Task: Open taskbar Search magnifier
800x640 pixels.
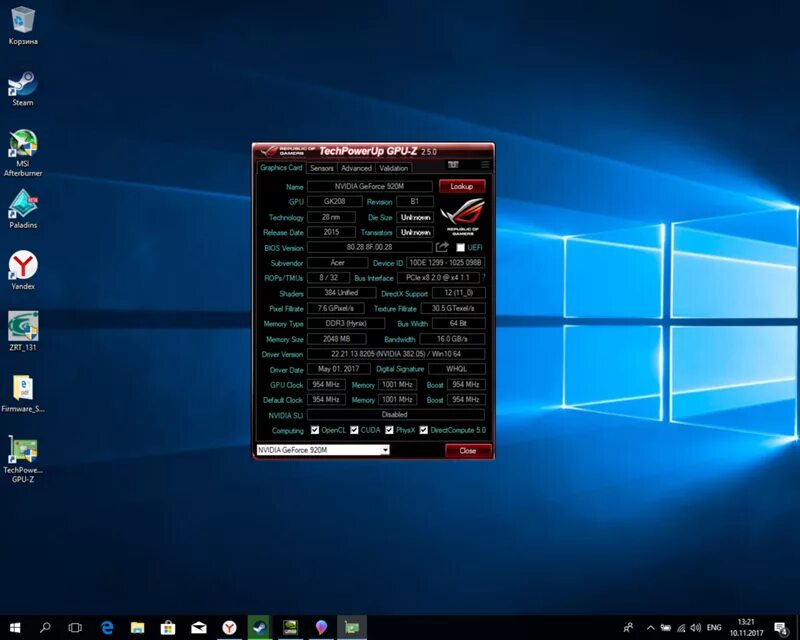Action: [x=45, y=627]
